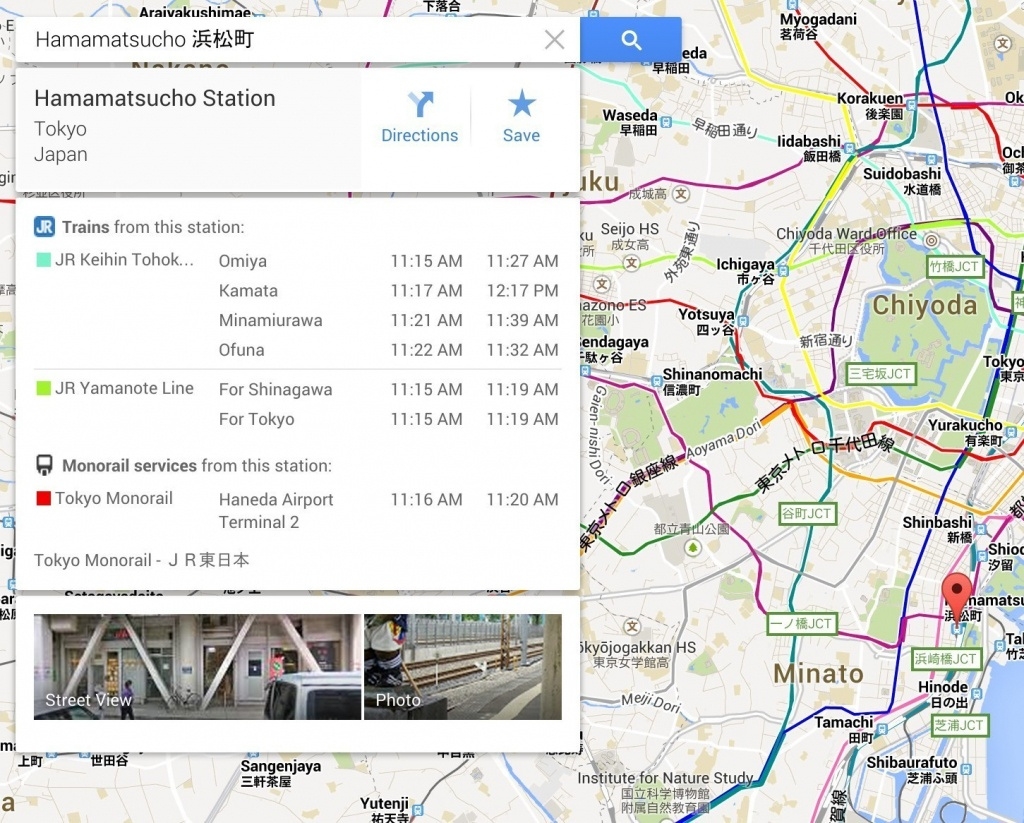Image resolution: width=1024 pixels, height=823 pixels.
Task: Click the Chiyoda Ward Office landmark icon
Action: 930,240
